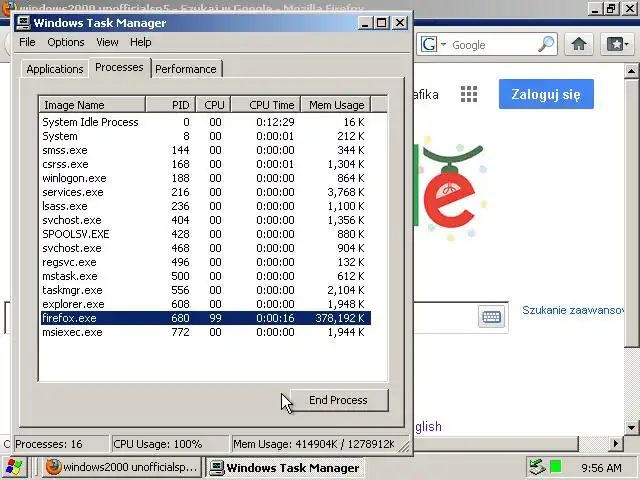The width and height of the screenshot is (640, 480).
Task: Close the Task Manager window
Action: 400,23
